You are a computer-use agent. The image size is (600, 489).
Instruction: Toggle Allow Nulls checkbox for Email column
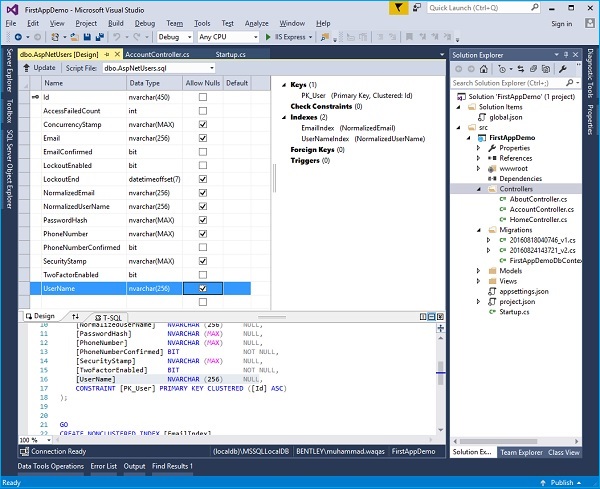tap(203, 138)
